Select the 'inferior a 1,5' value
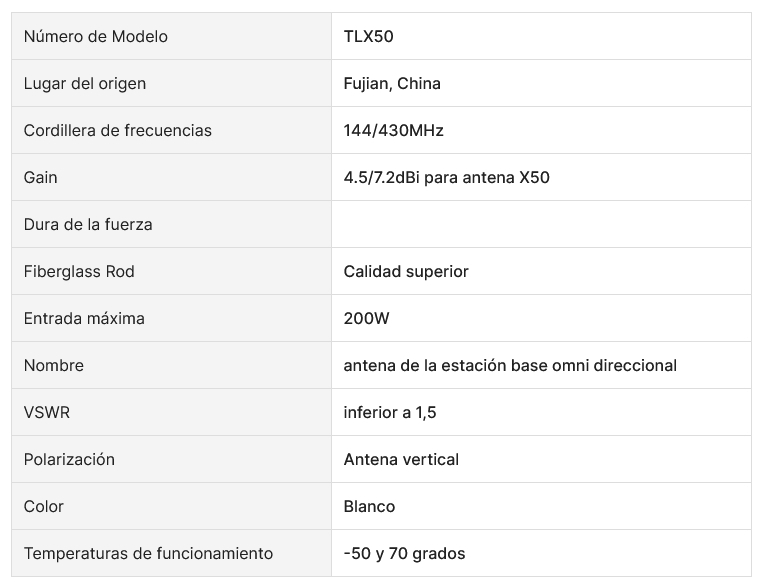 point(390,413)
